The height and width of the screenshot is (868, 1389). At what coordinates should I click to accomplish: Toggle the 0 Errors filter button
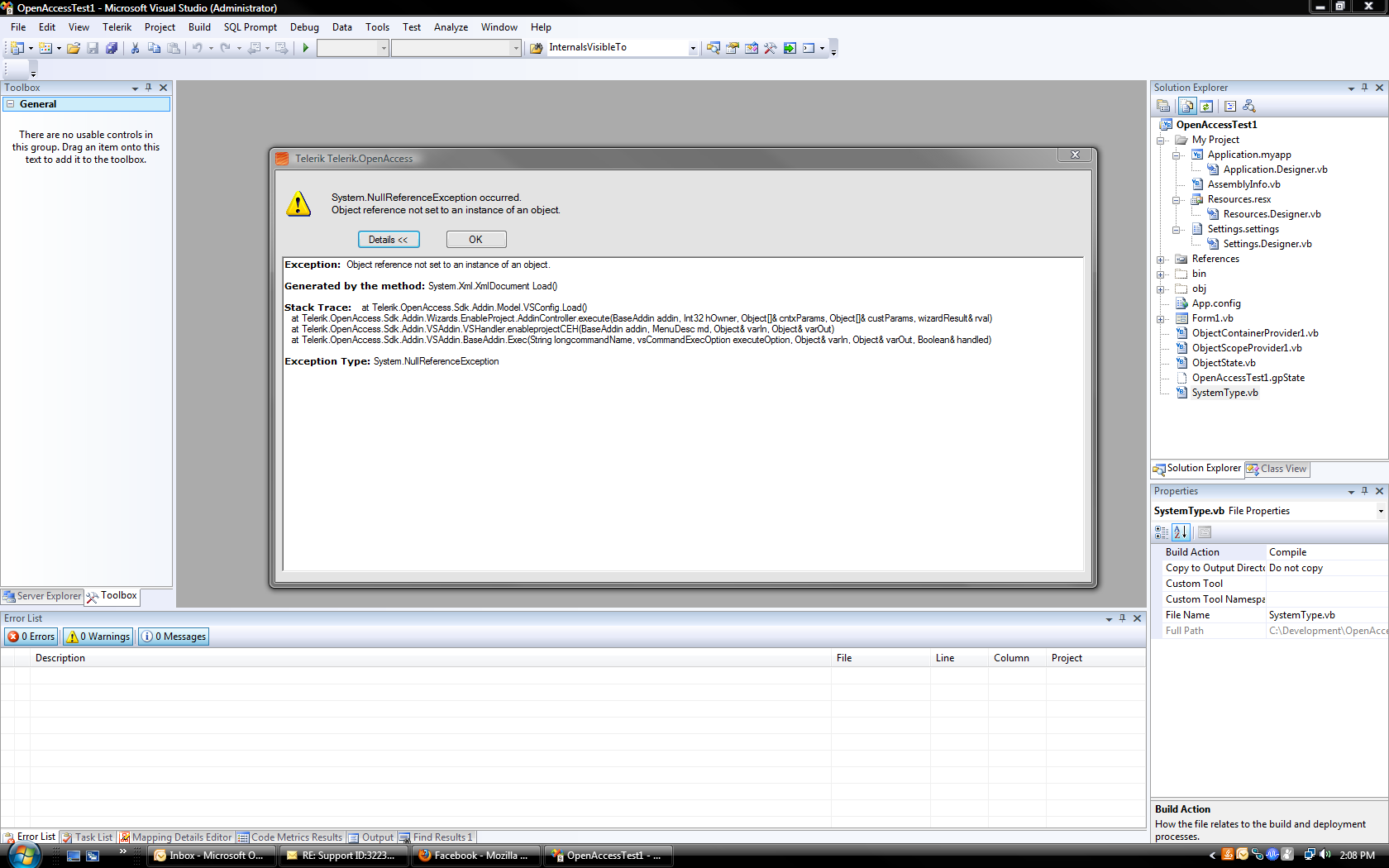tap(31, 637)
